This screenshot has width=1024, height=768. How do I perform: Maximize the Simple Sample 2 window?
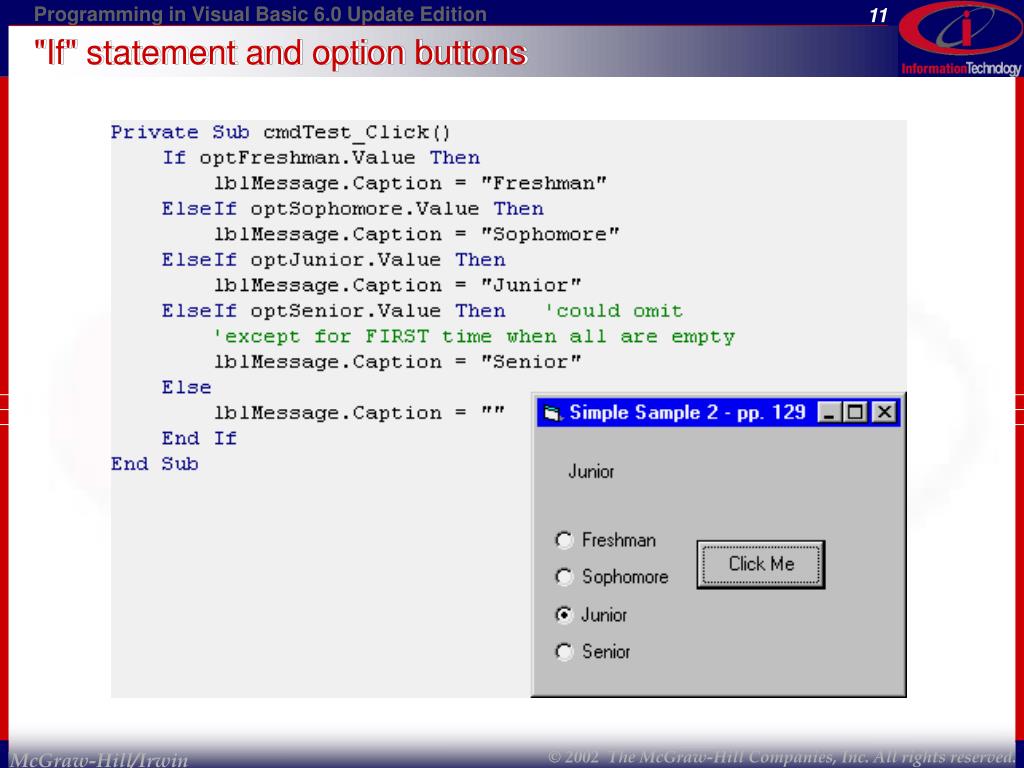coord(854,412)
